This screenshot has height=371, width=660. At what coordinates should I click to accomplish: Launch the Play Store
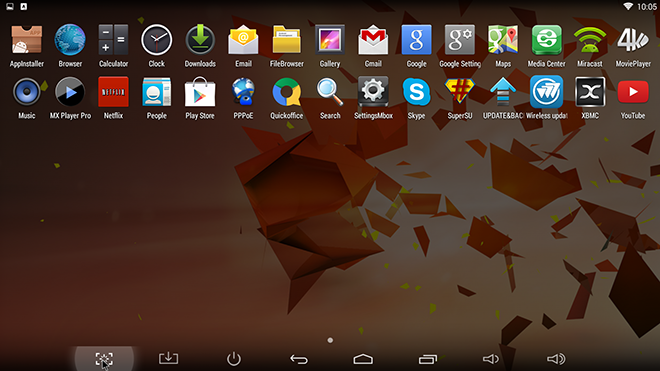point(200,92)
